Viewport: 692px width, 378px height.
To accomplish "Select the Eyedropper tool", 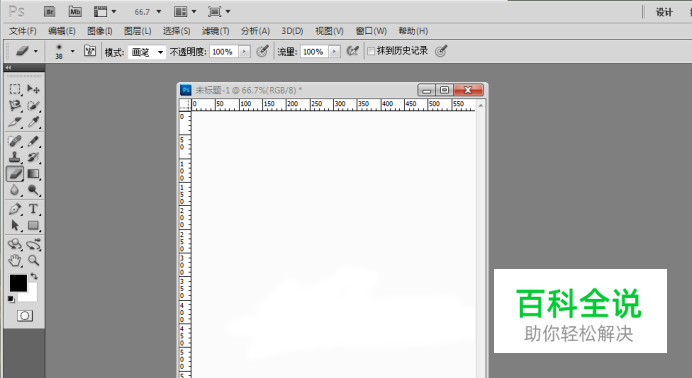I will [x=33, y=122].
